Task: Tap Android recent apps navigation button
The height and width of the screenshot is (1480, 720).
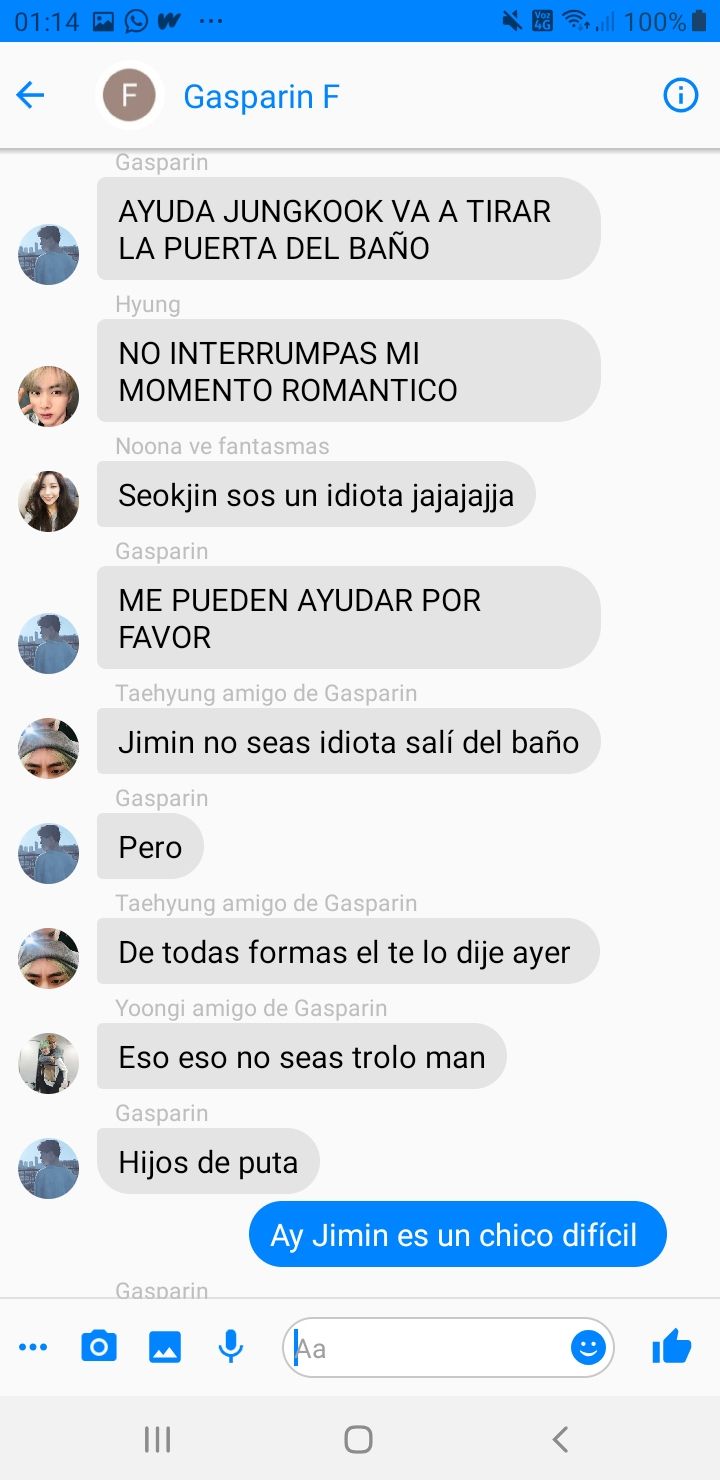Action: (158, 1439)
